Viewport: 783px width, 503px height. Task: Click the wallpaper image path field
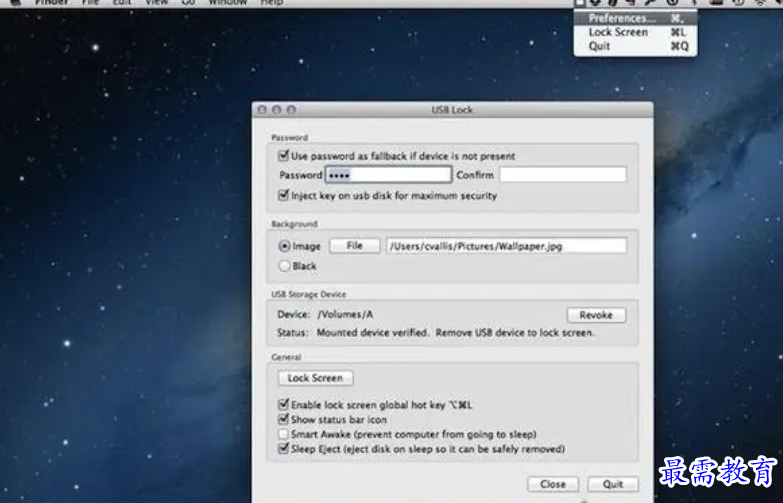point(506,246)
